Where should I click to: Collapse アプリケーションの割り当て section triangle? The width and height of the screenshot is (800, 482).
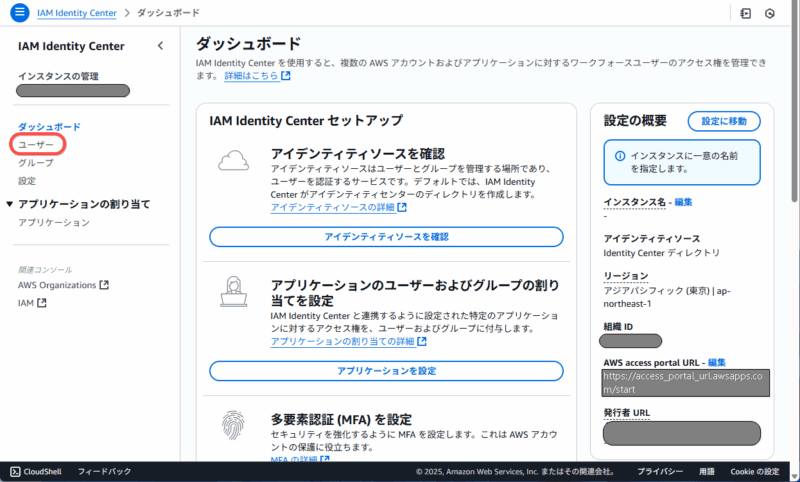coord(9,204)
